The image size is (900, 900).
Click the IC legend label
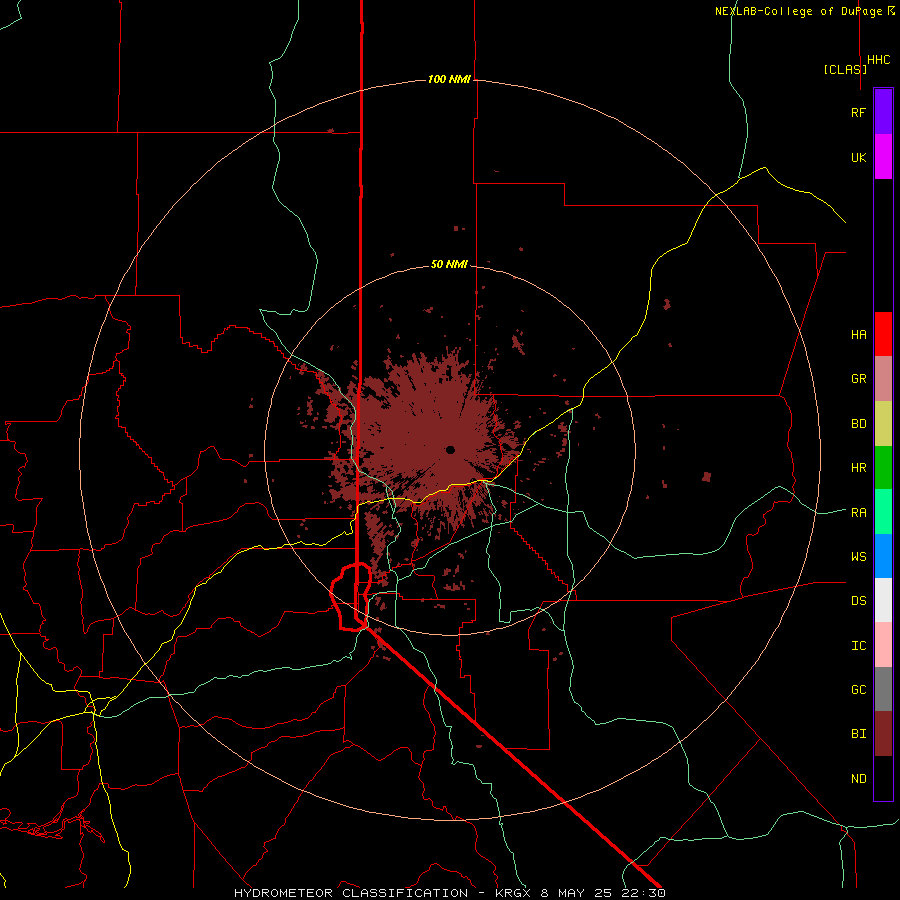point(858,645)
